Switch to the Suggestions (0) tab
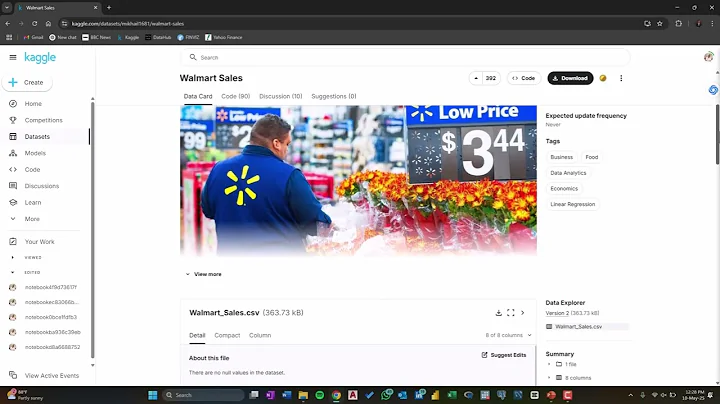720x404 pixels. coord(334,96)
